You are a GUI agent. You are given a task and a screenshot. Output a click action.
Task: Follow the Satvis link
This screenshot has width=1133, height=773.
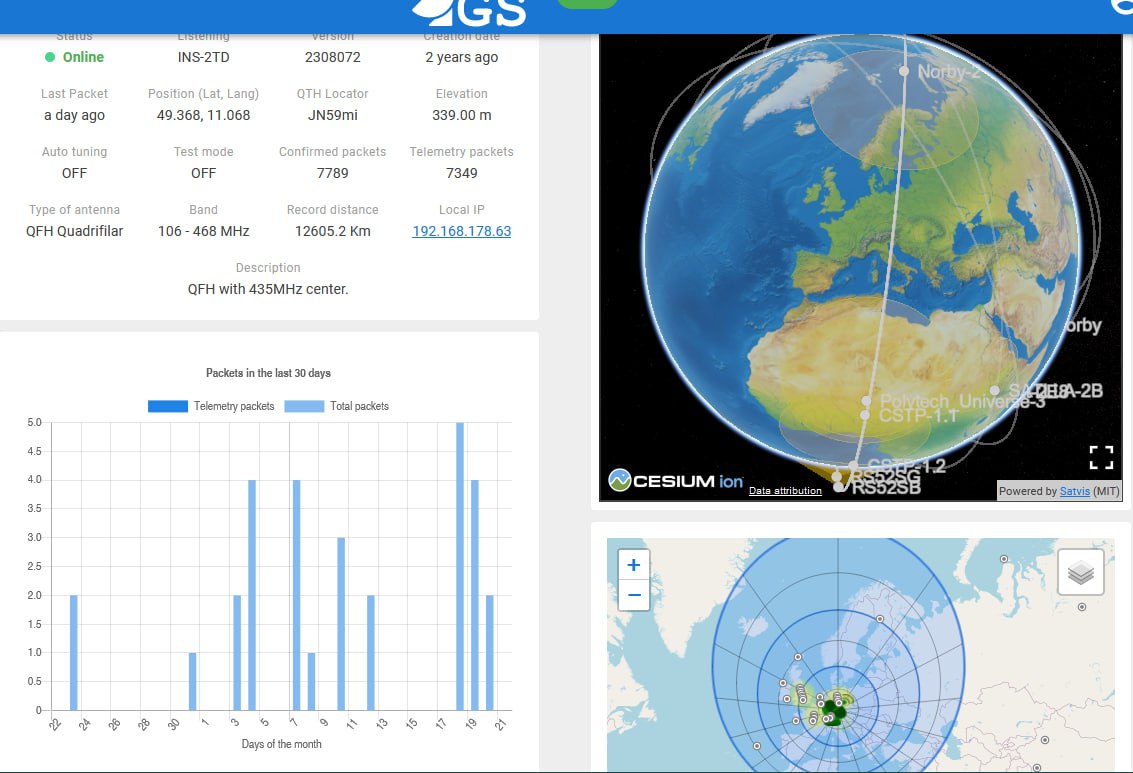point(1074,491)
